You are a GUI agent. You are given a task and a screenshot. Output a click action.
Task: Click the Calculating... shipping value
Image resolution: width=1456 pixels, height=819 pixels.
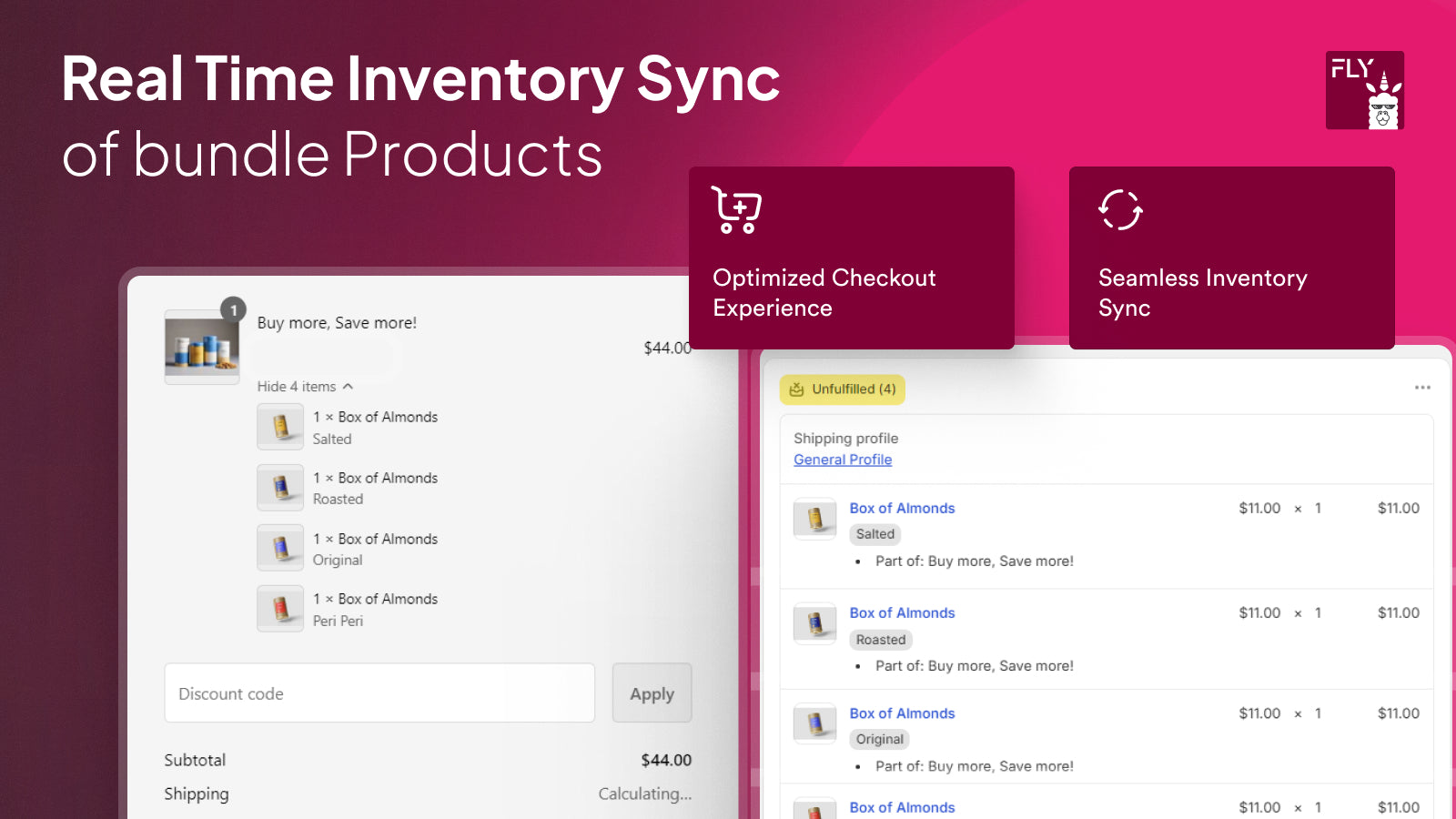[645, 794]
